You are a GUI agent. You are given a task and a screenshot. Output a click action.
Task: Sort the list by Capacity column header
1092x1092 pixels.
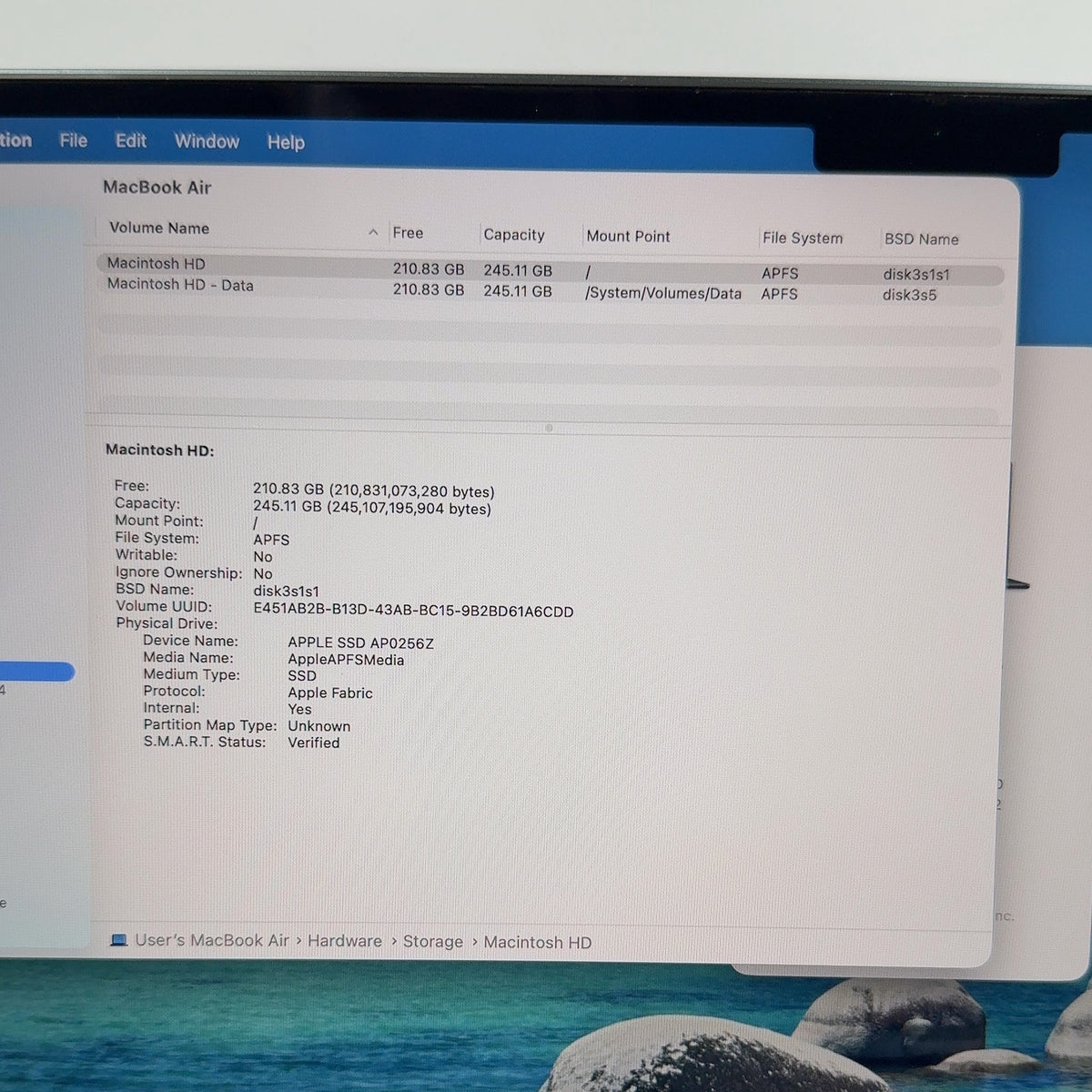pos(514,235)
